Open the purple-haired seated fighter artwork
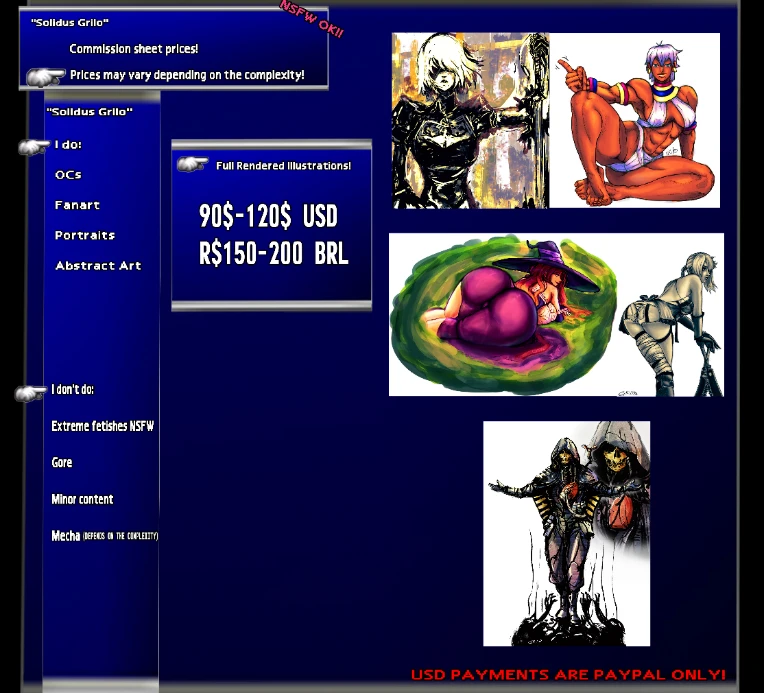 pyautogui.click(x=634, y=120)
